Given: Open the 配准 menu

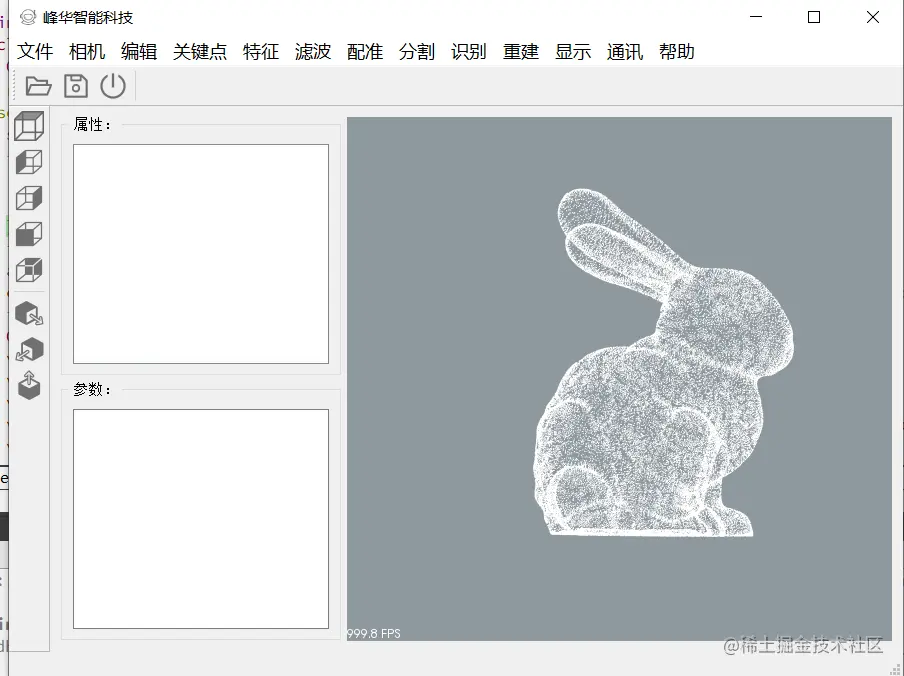Looking at the screenshot, I should [364, 52].
